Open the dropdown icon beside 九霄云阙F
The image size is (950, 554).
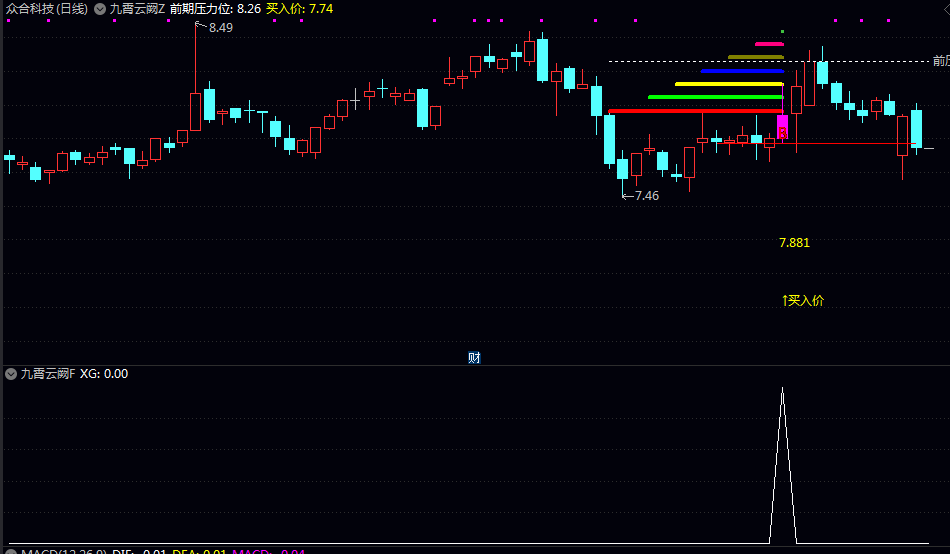11,374
